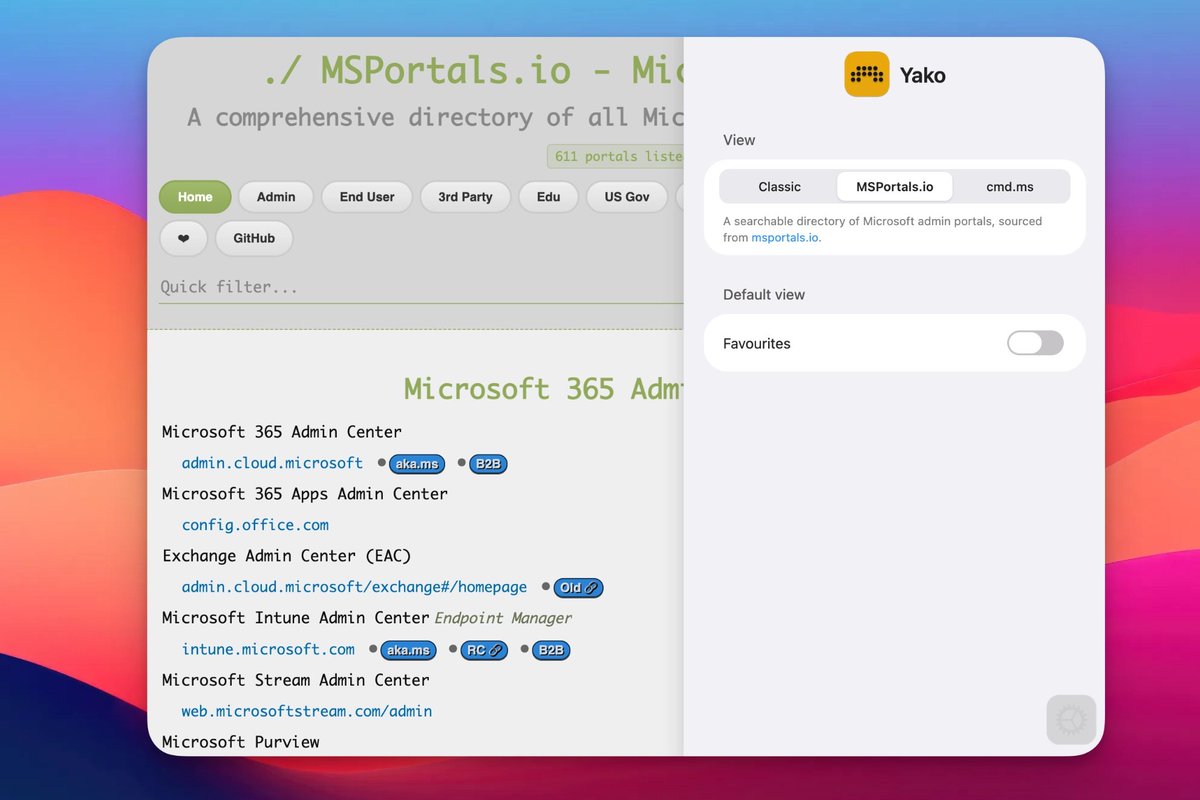Image resolution: width=1200 pixels, height=800 pixels.
Task: Click the RC badge for Intune
Action: (x=484, y=650)
